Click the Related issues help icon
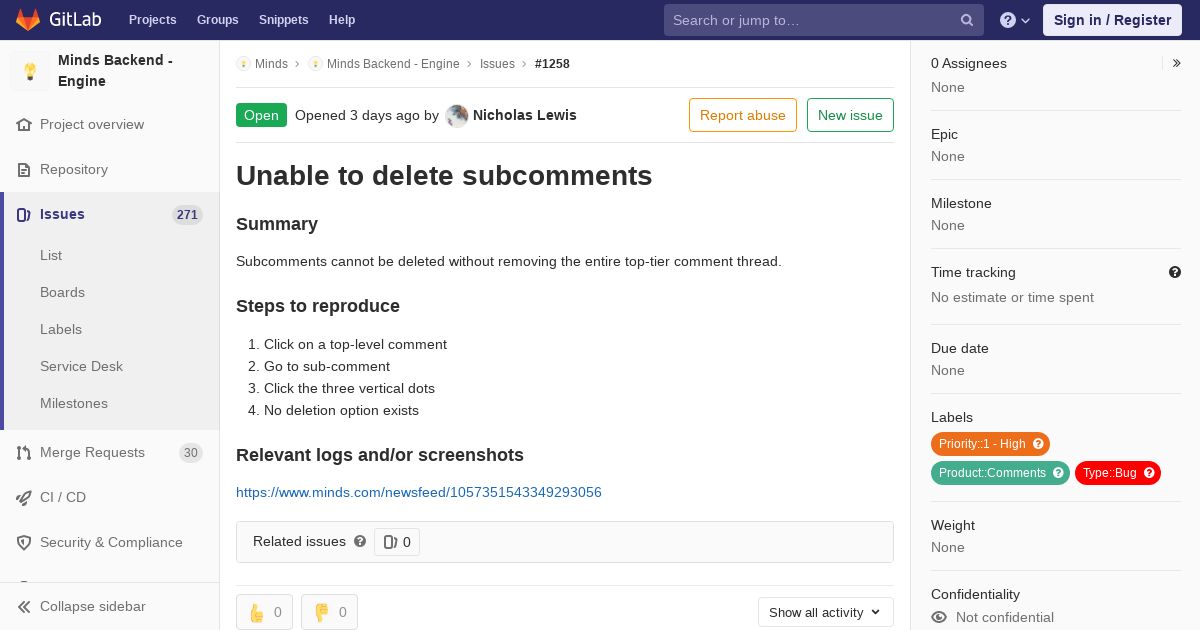This screenshot has width=1200, height=630. 360,541
